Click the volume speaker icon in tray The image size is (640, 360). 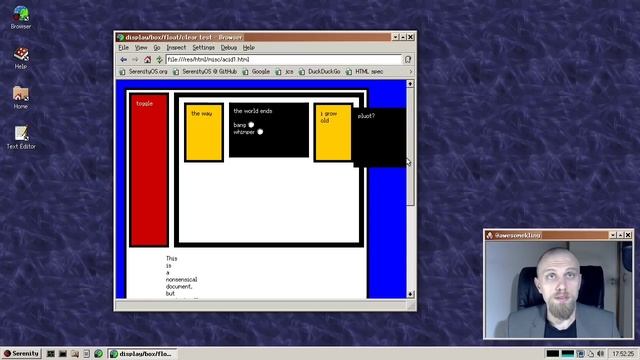(600, 353)
